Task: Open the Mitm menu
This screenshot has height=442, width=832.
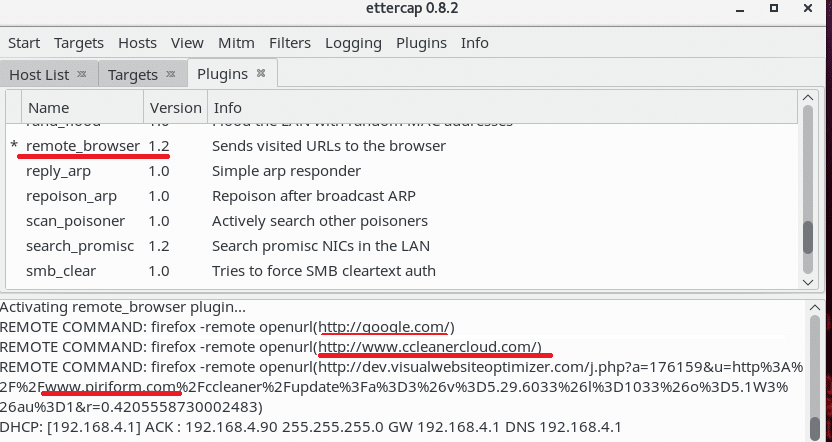Action: [236, 43]
